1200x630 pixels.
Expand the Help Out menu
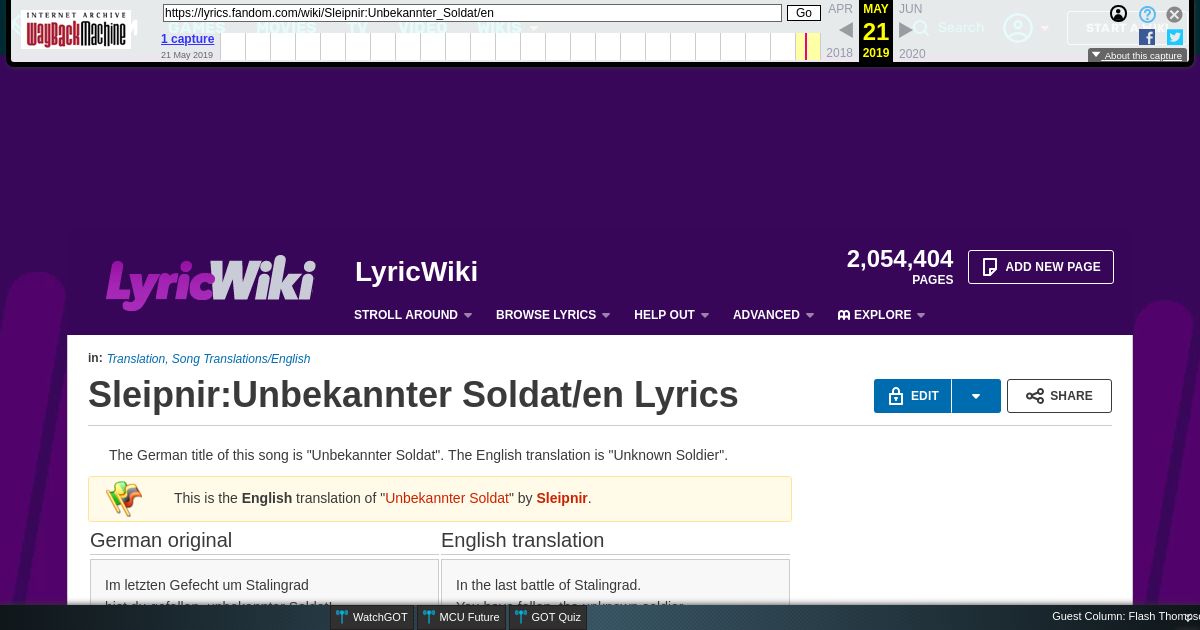pos(672,315)
